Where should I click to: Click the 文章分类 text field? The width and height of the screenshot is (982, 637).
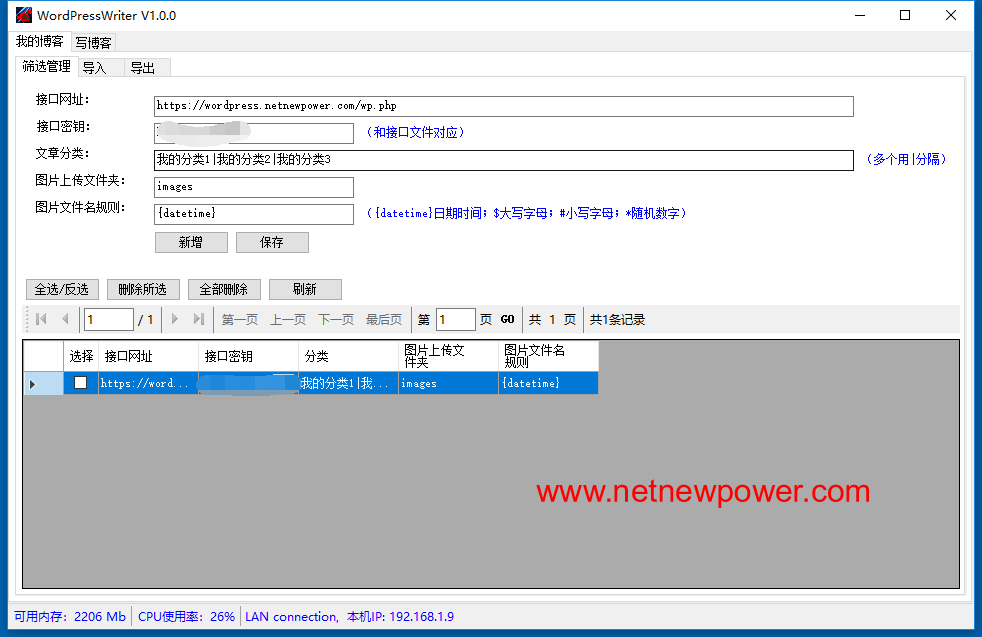coord(503,160)
